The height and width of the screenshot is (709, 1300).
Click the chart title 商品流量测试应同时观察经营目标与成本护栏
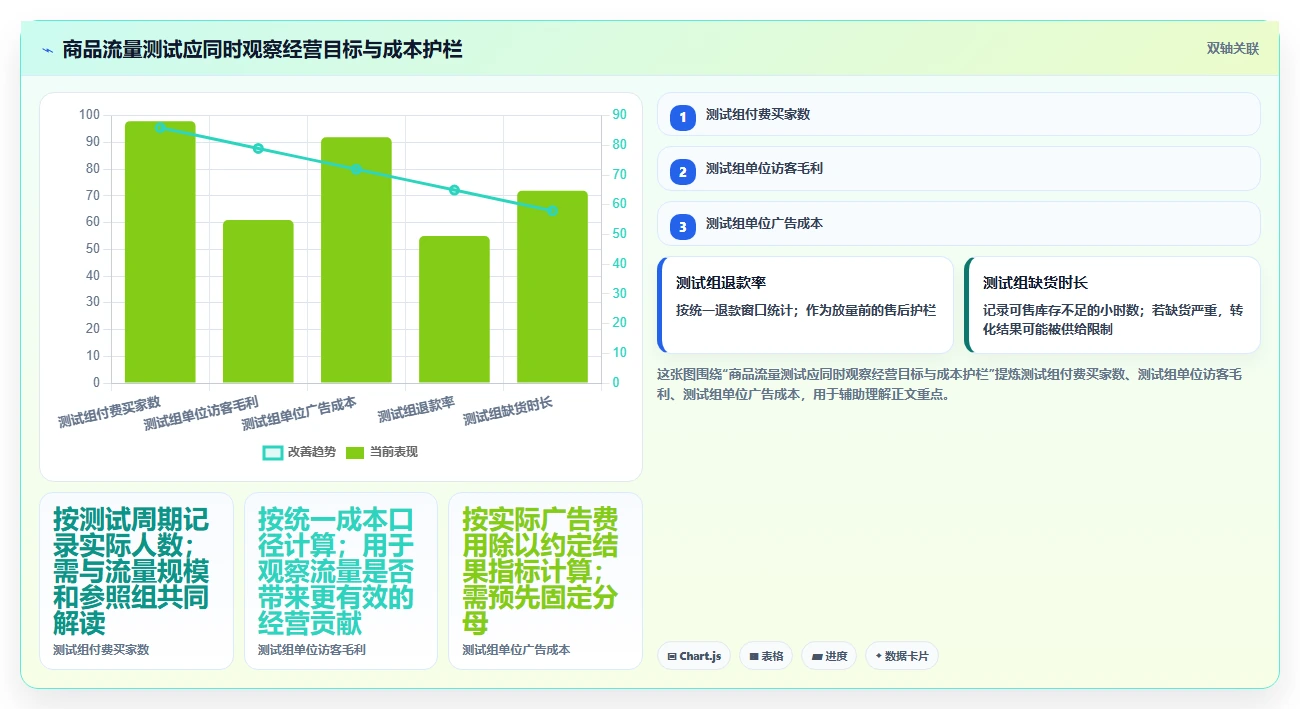pyautogui.click(x=262, y=49)
